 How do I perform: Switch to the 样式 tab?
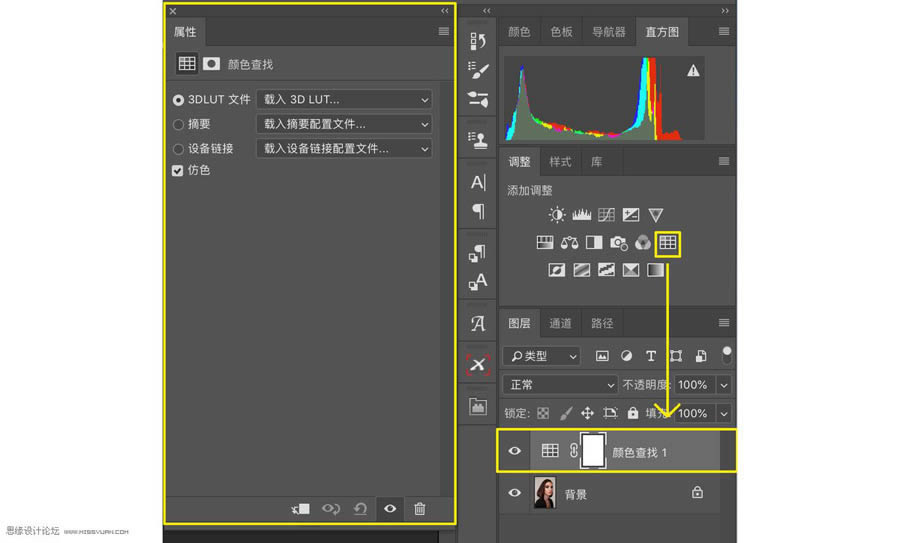point(560,162)
